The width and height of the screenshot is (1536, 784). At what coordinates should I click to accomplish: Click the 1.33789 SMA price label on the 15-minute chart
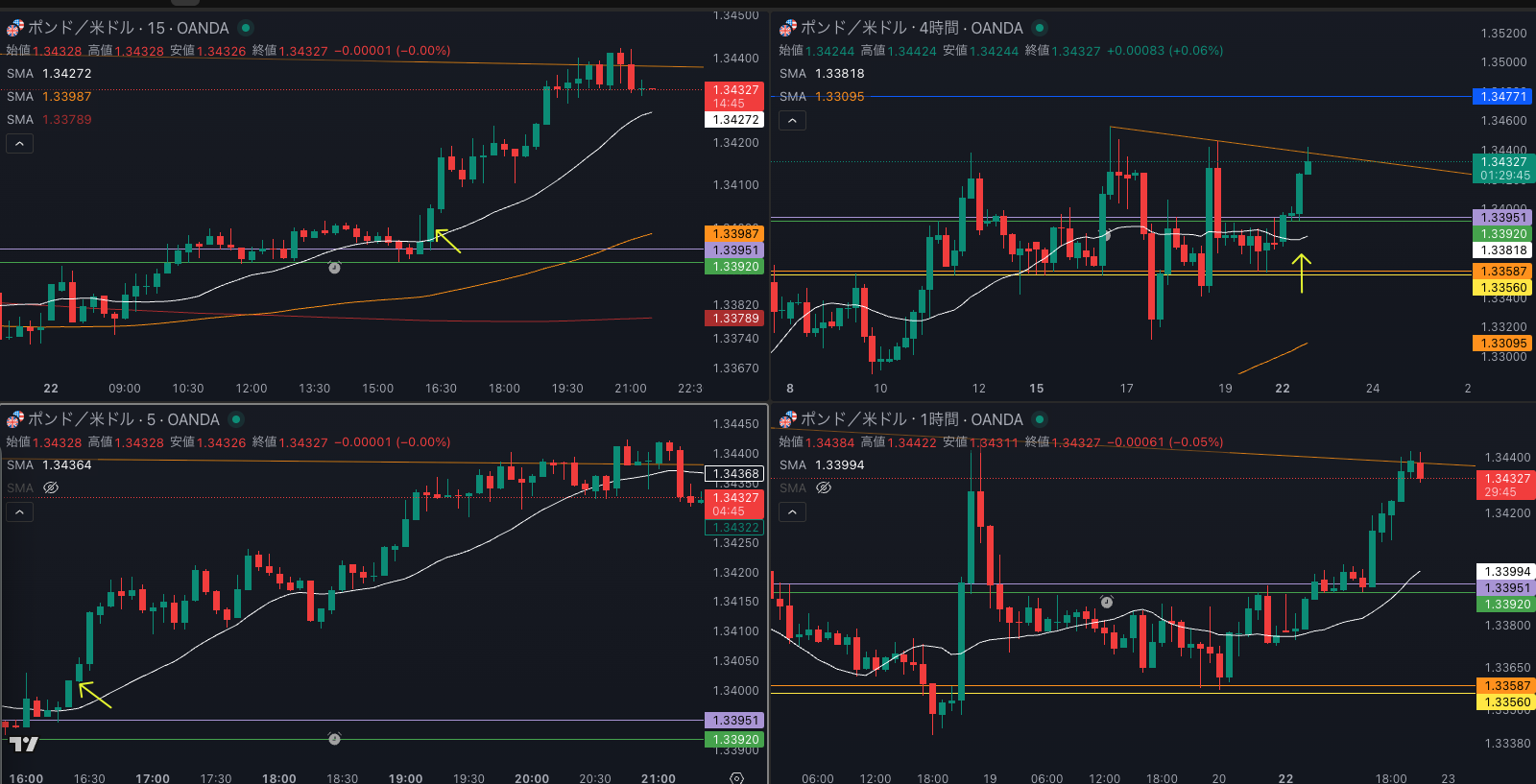(735, 318)
